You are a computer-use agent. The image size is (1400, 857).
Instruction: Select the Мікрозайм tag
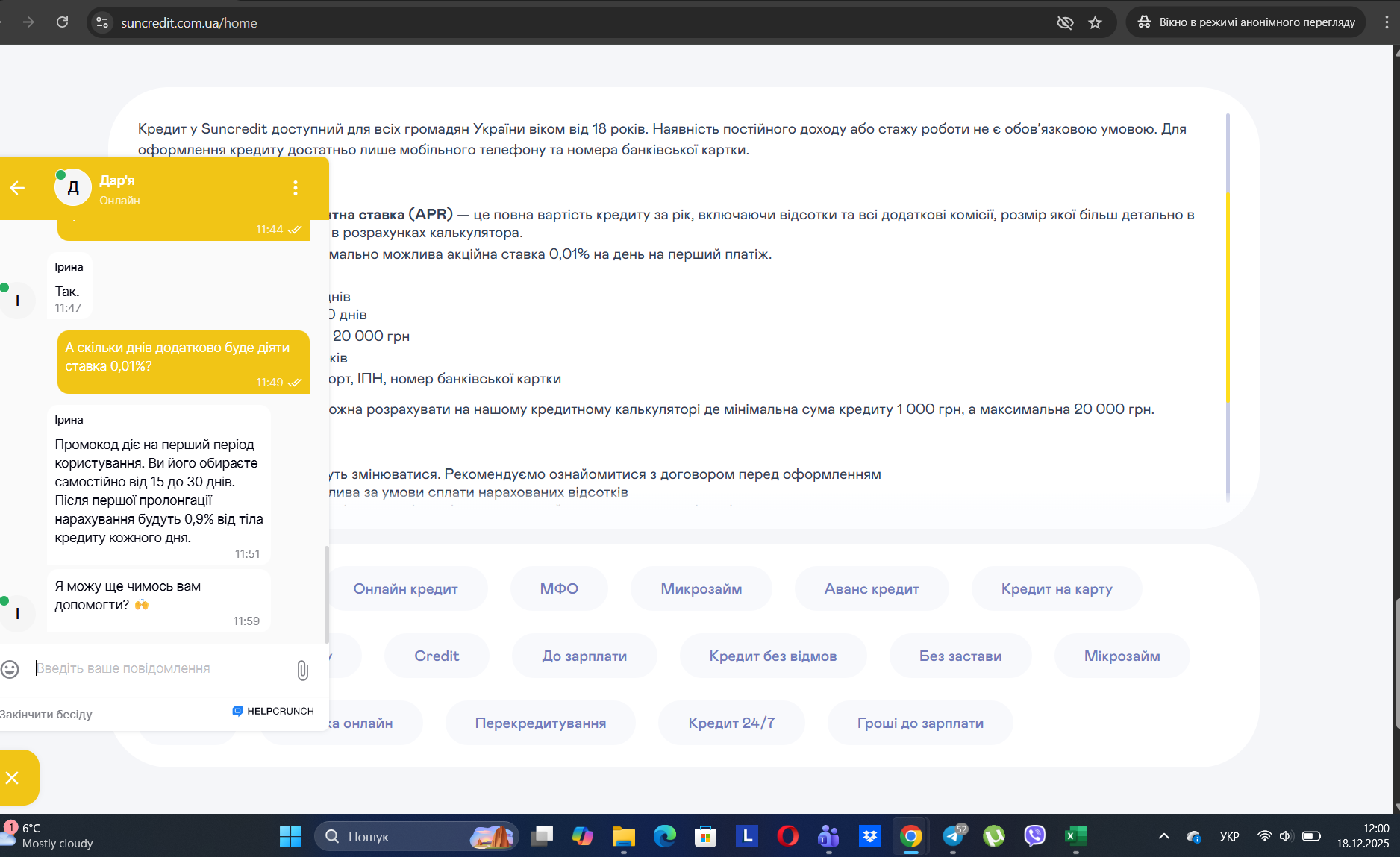[x=1122, y=656]
